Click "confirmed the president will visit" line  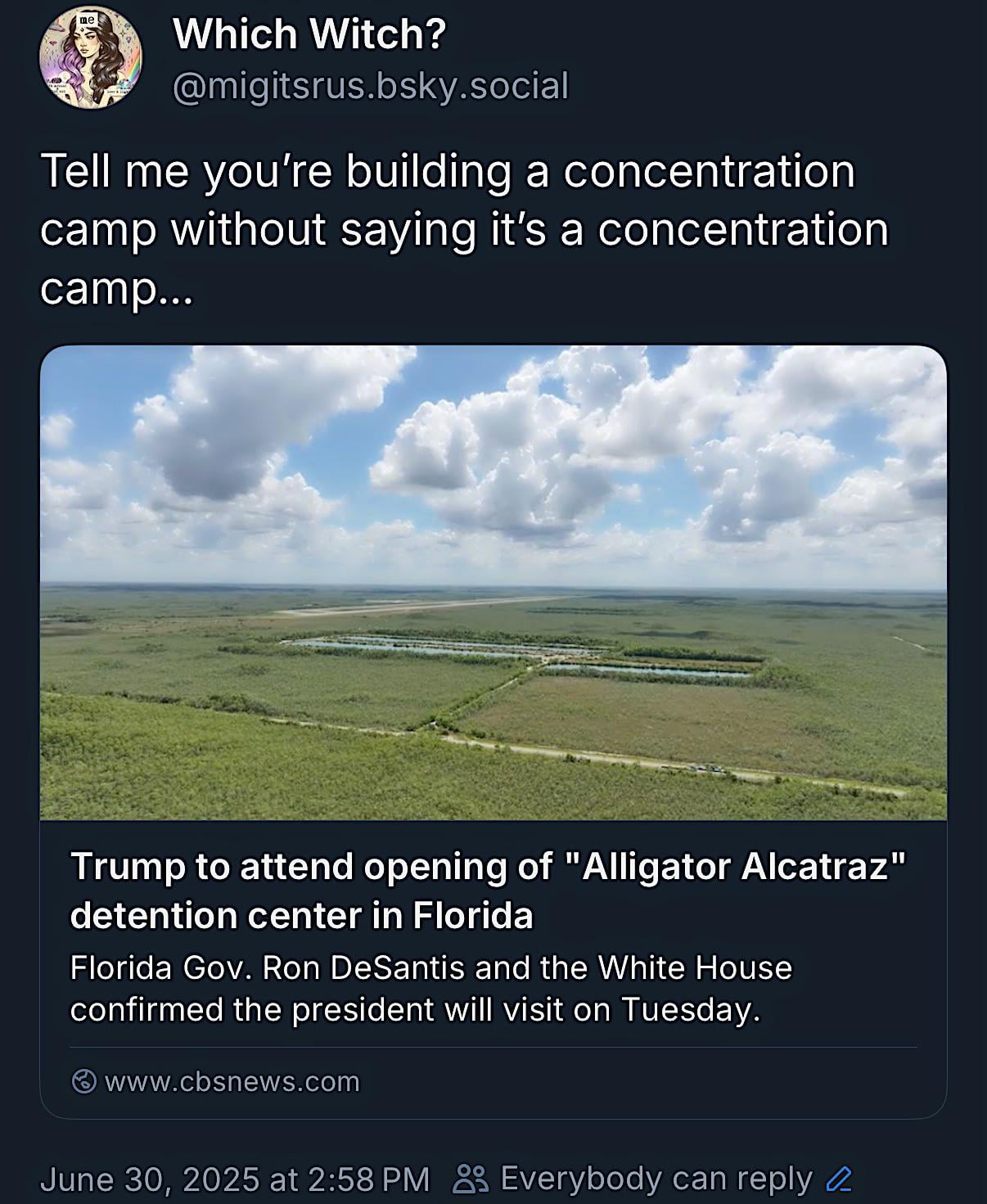(x=415, y=1010)
